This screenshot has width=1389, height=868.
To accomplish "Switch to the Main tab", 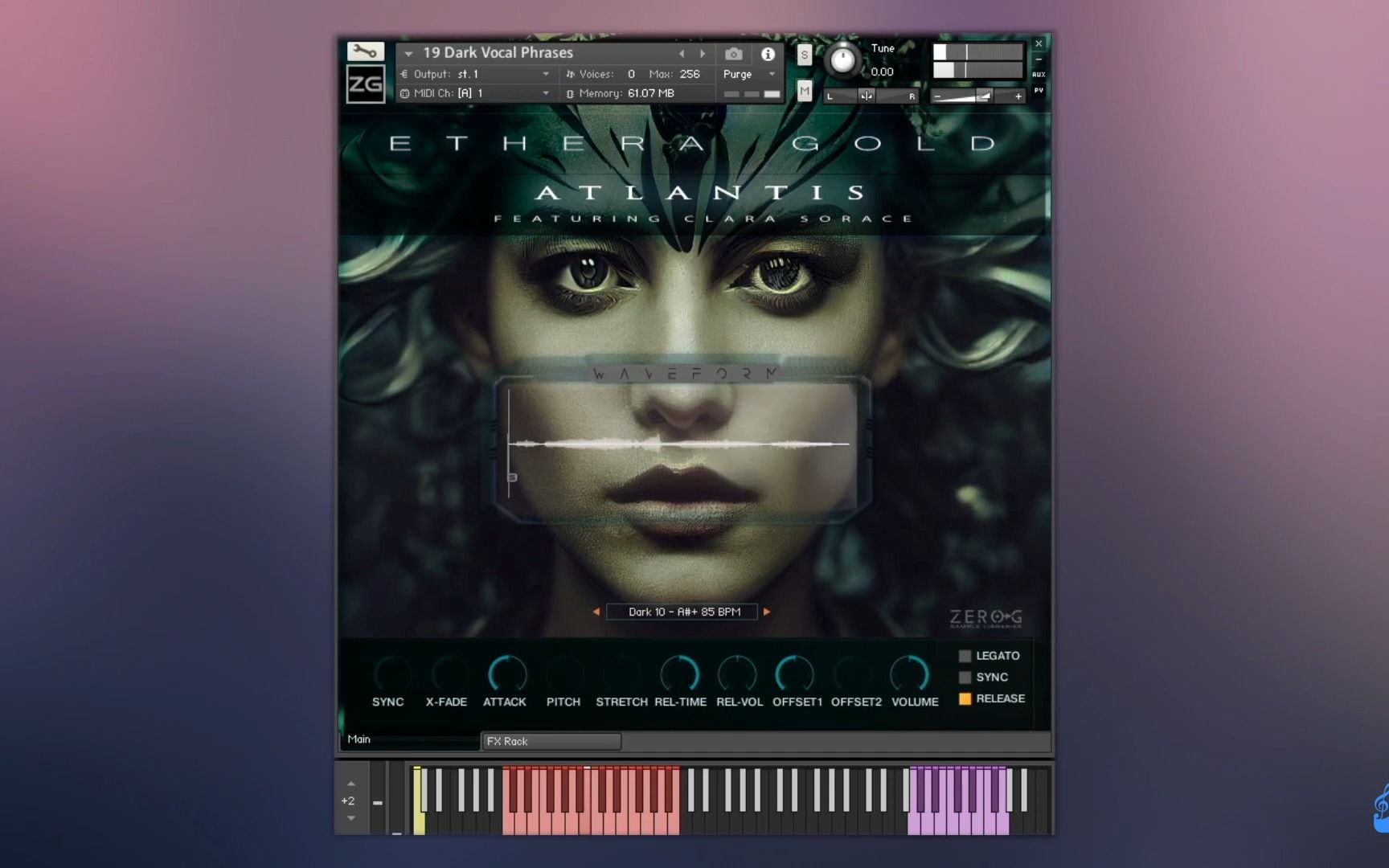I will pyautogui.click(x=409, y=740).
